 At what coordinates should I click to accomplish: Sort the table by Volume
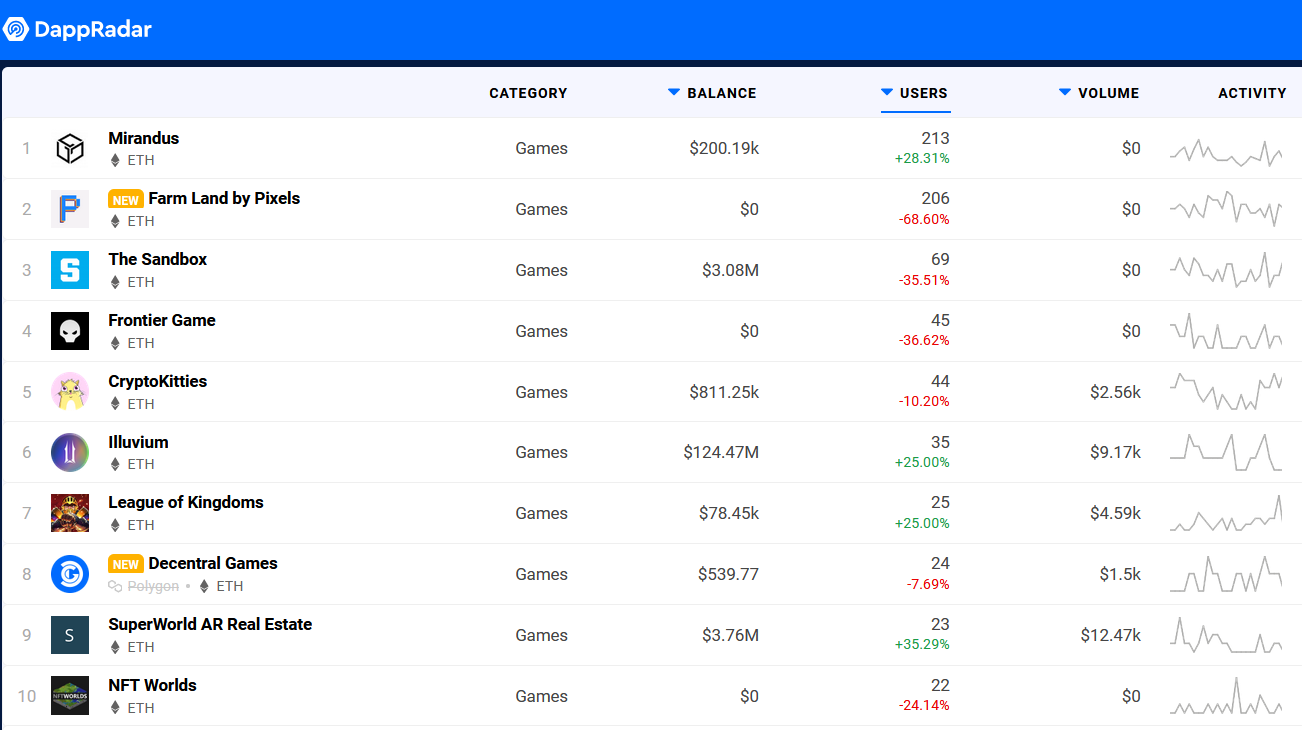pos(1099,93)
